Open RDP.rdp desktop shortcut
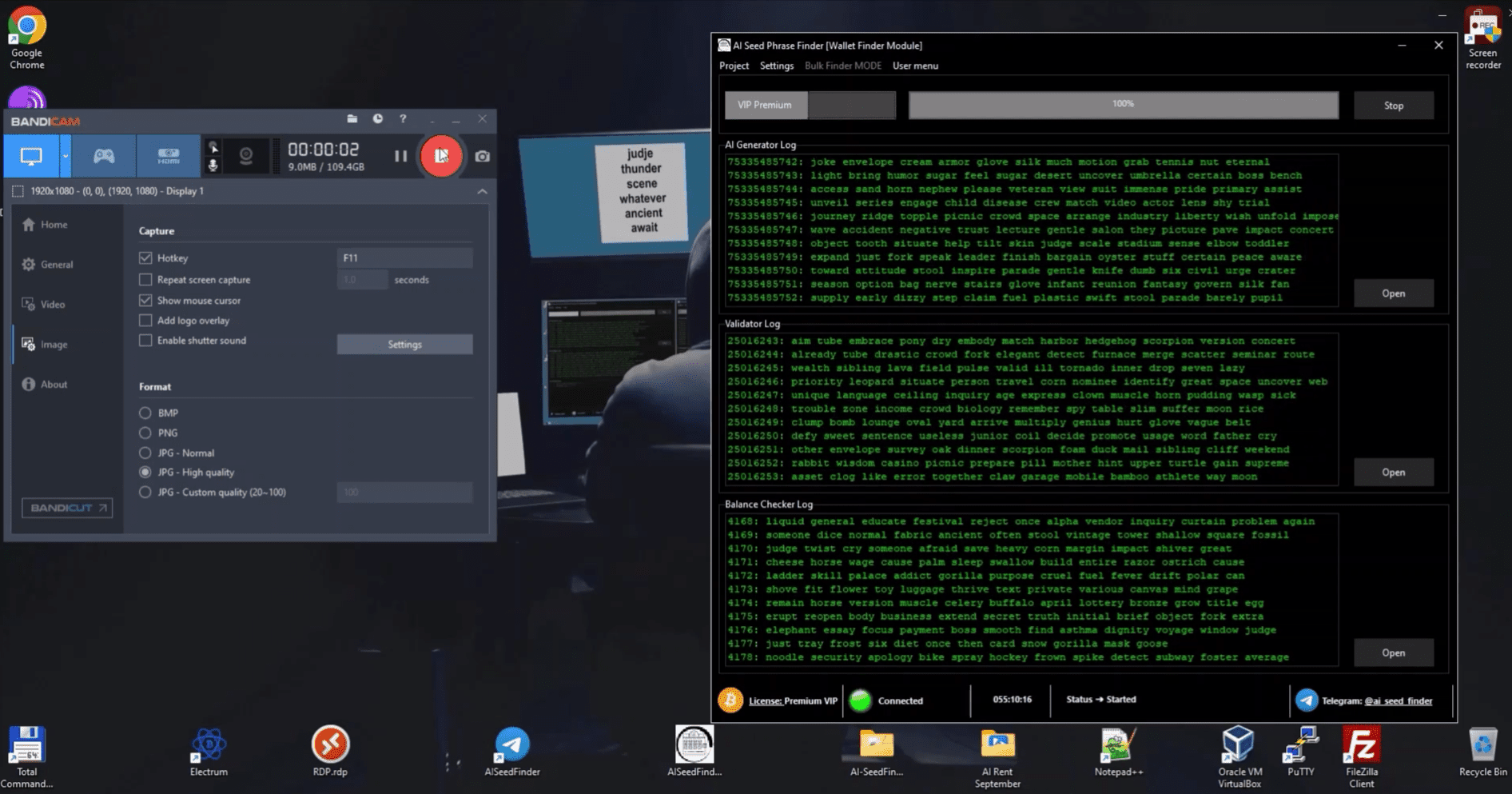This screenshot has height=794, width=1512. (x=330, y=752)
